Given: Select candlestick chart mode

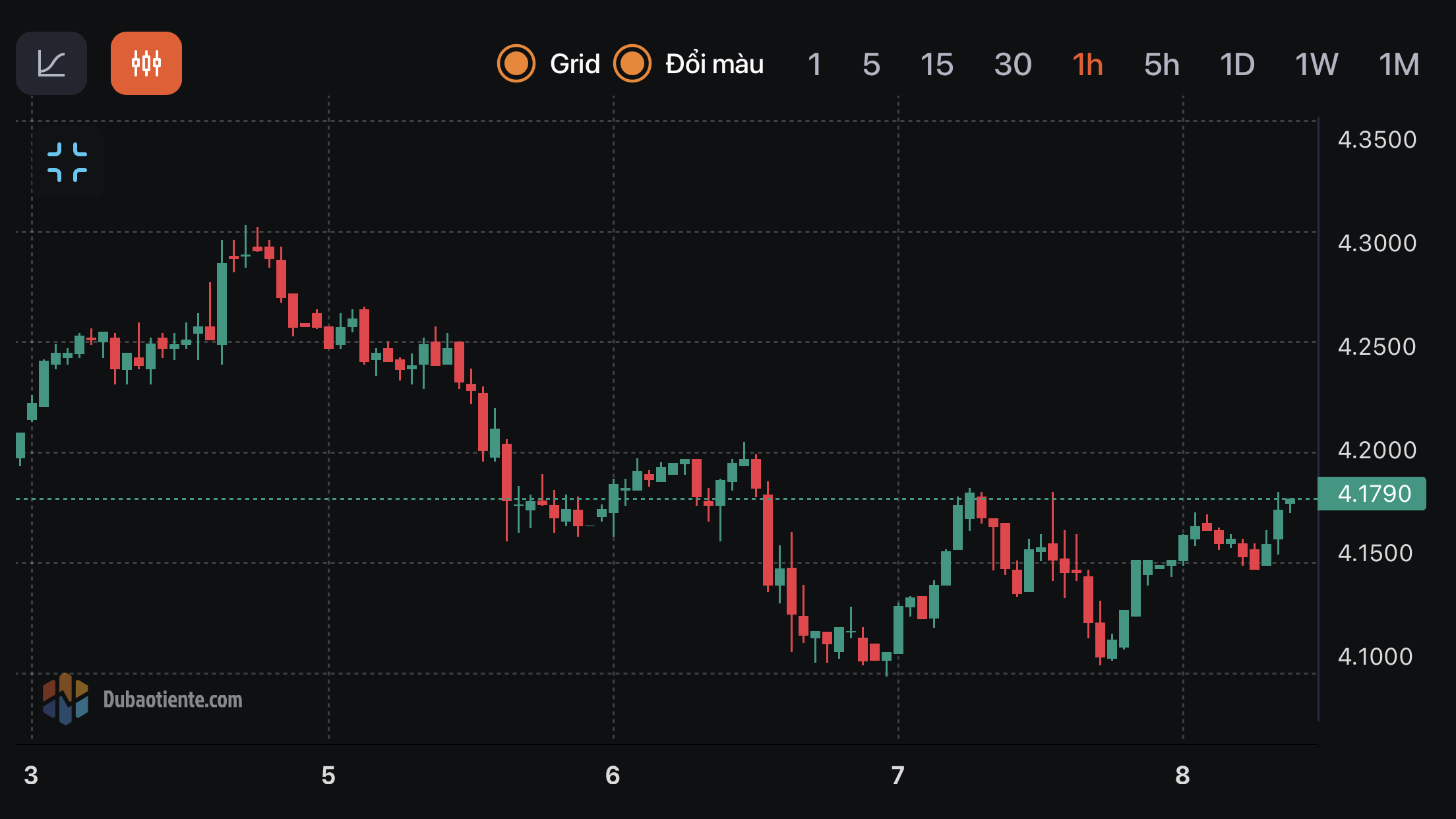Looking at the screenshot, I should click(146, 63).
